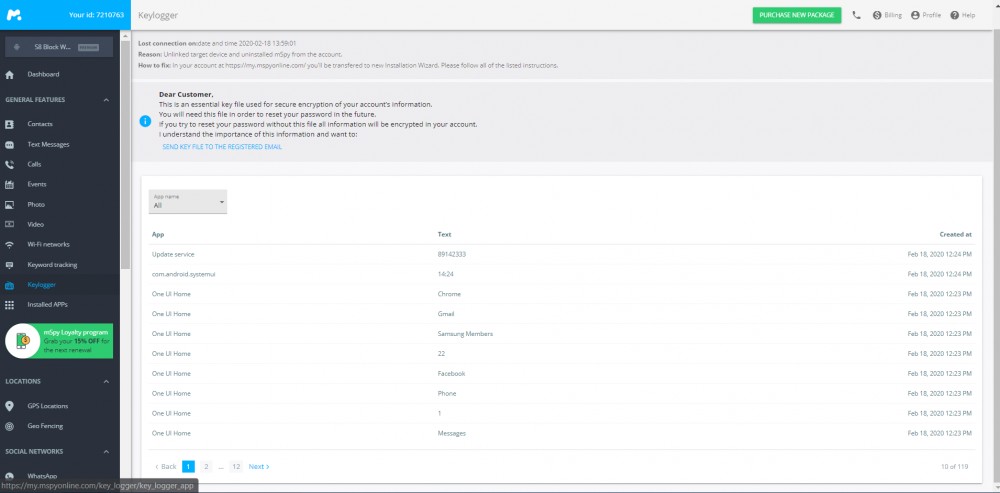Open Text Messages icon in sidebar
1000x493 pixels.
point(10,145)
